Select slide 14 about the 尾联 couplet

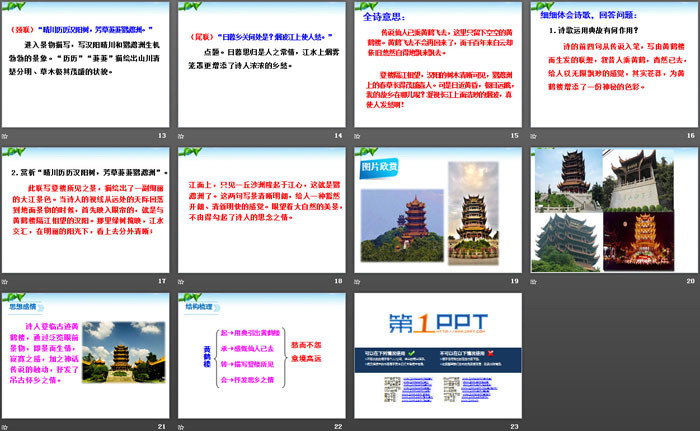tap(262, 64)
